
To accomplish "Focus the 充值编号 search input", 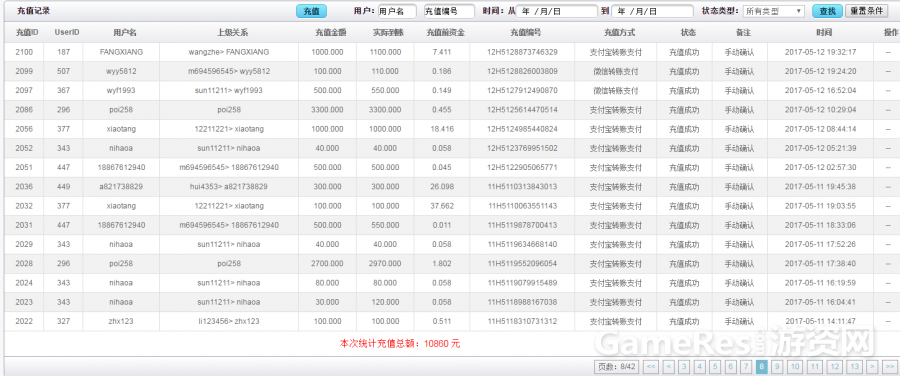I will pyautogui.click(x=449, y=11).
